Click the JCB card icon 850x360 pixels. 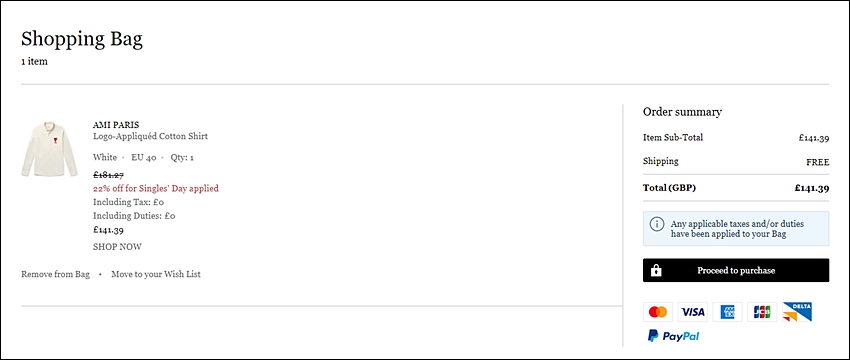[x=762, y=312]
